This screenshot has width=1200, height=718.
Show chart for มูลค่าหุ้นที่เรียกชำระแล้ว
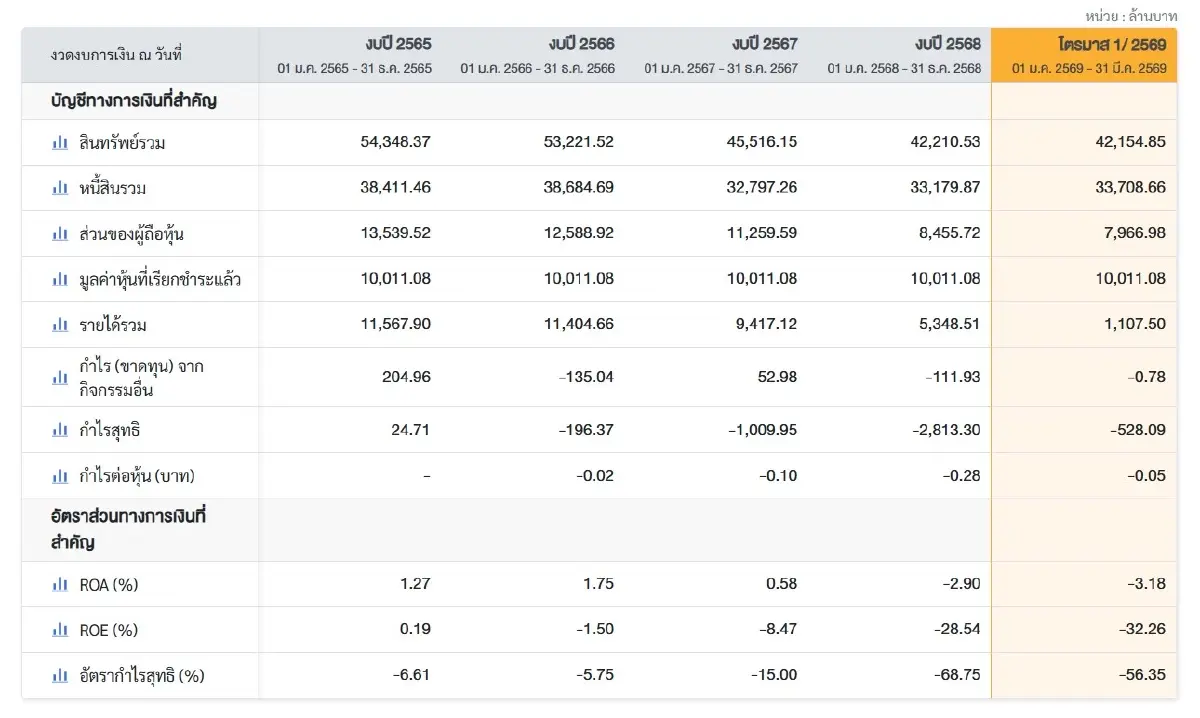(60, 279)
